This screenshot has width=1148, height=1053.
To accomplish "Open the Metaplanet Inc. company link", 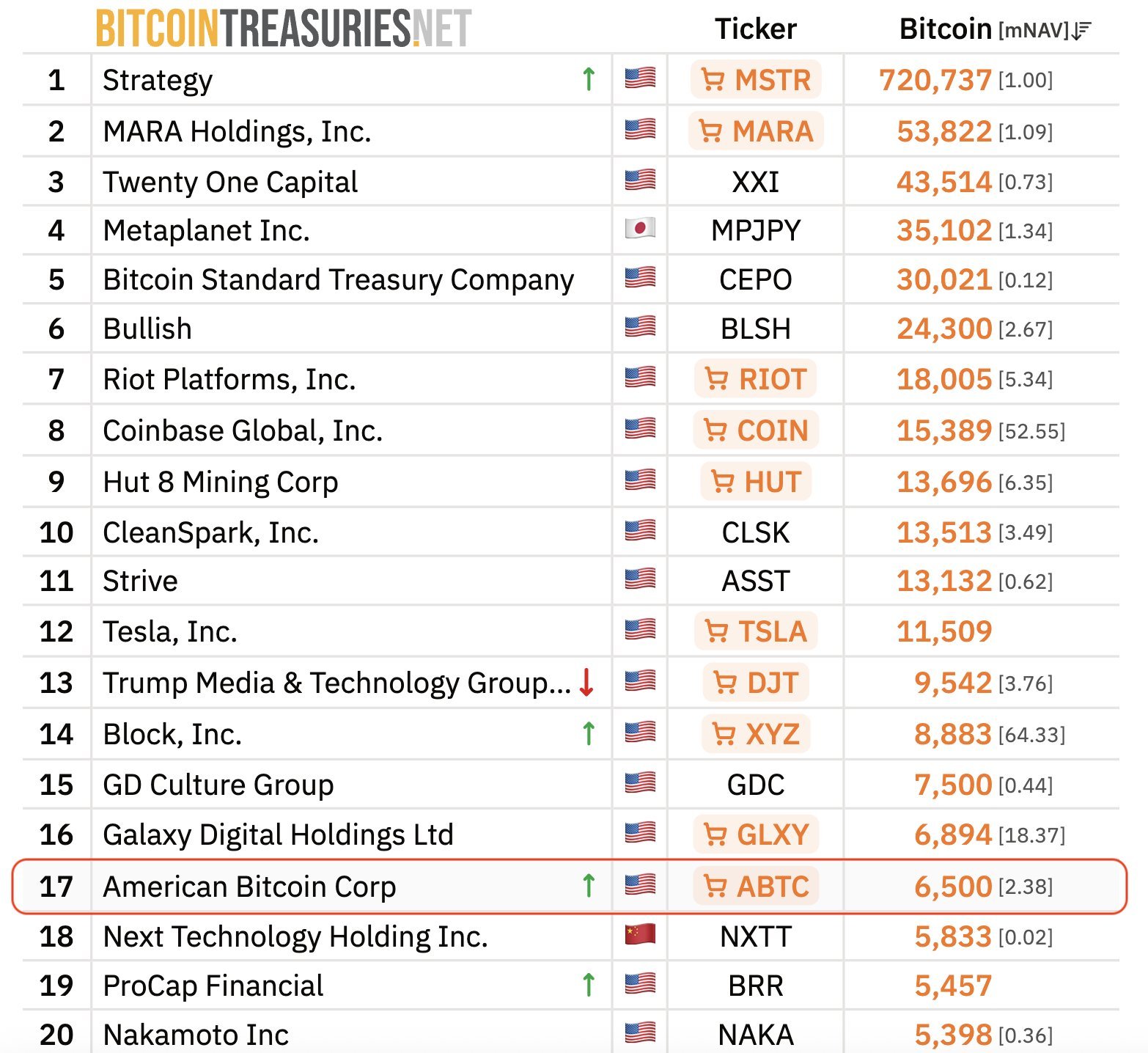I will 206,230.
